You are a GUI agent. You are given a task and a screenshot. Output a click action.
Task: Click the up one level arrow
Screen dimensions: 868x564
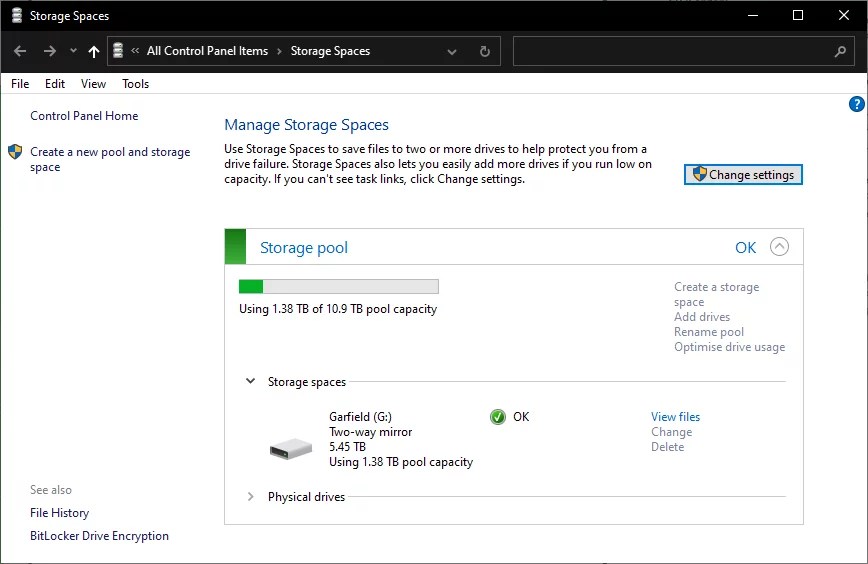point(94,51)
